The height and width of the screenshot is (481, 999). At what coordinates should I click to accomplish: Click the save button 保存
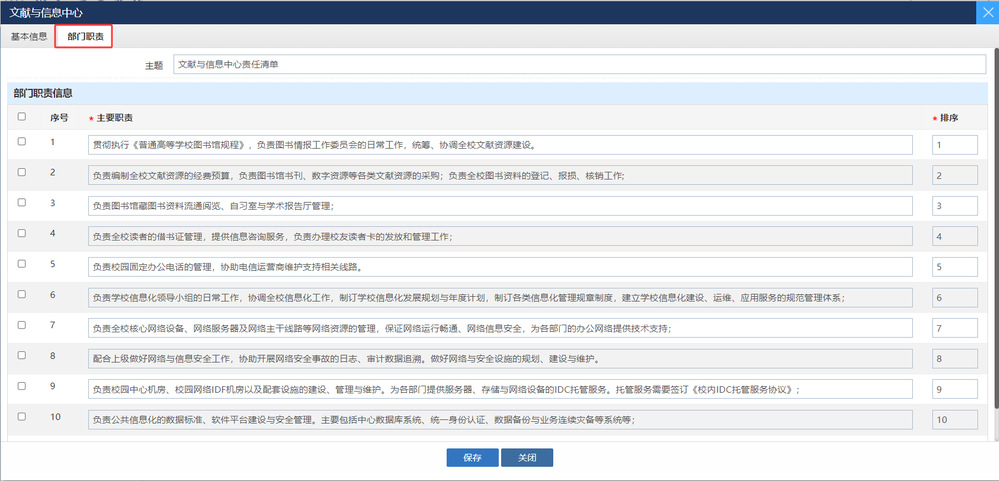click(x=472, y=457)
